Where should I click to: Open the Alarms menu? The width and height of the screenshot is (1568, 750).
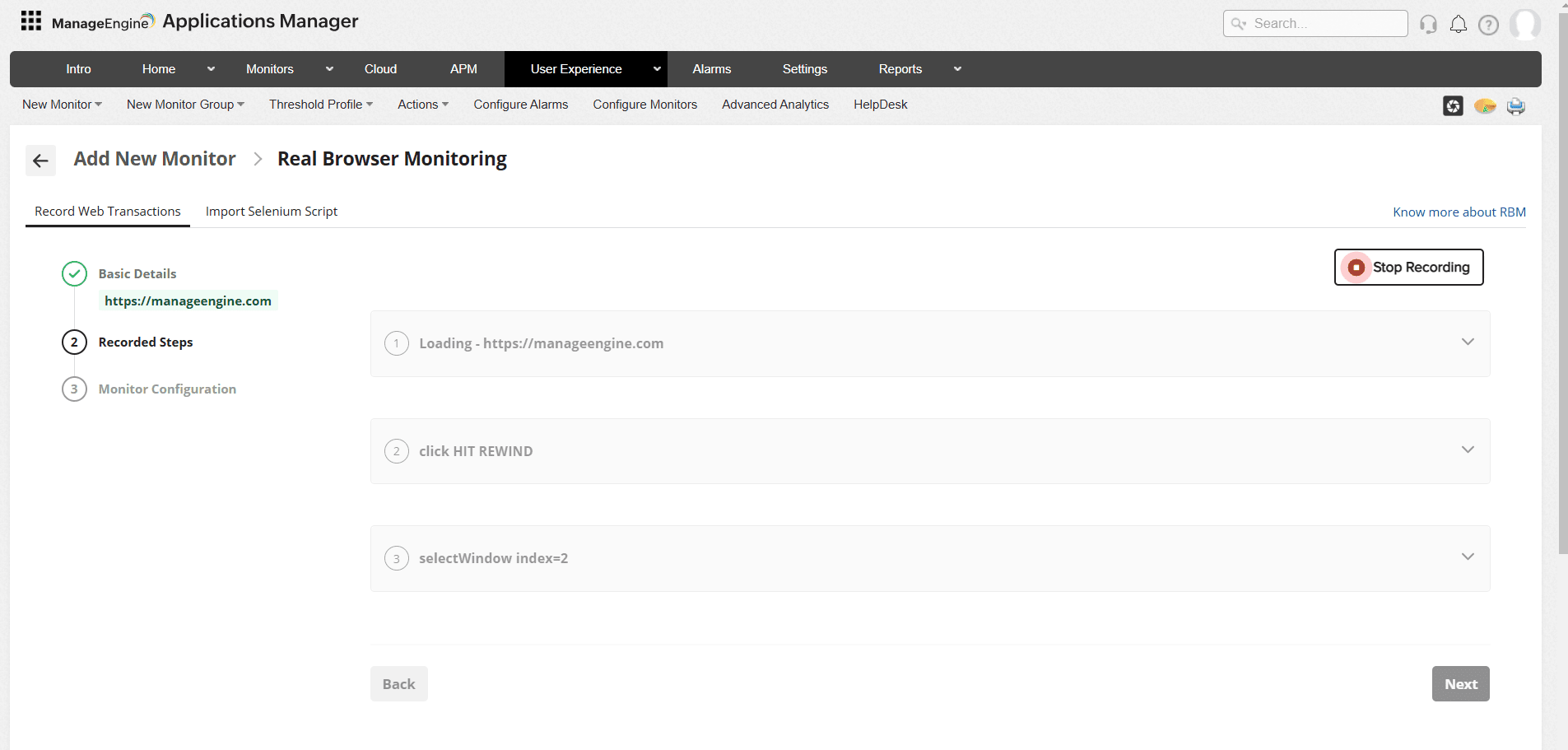[x=712, y=69]
